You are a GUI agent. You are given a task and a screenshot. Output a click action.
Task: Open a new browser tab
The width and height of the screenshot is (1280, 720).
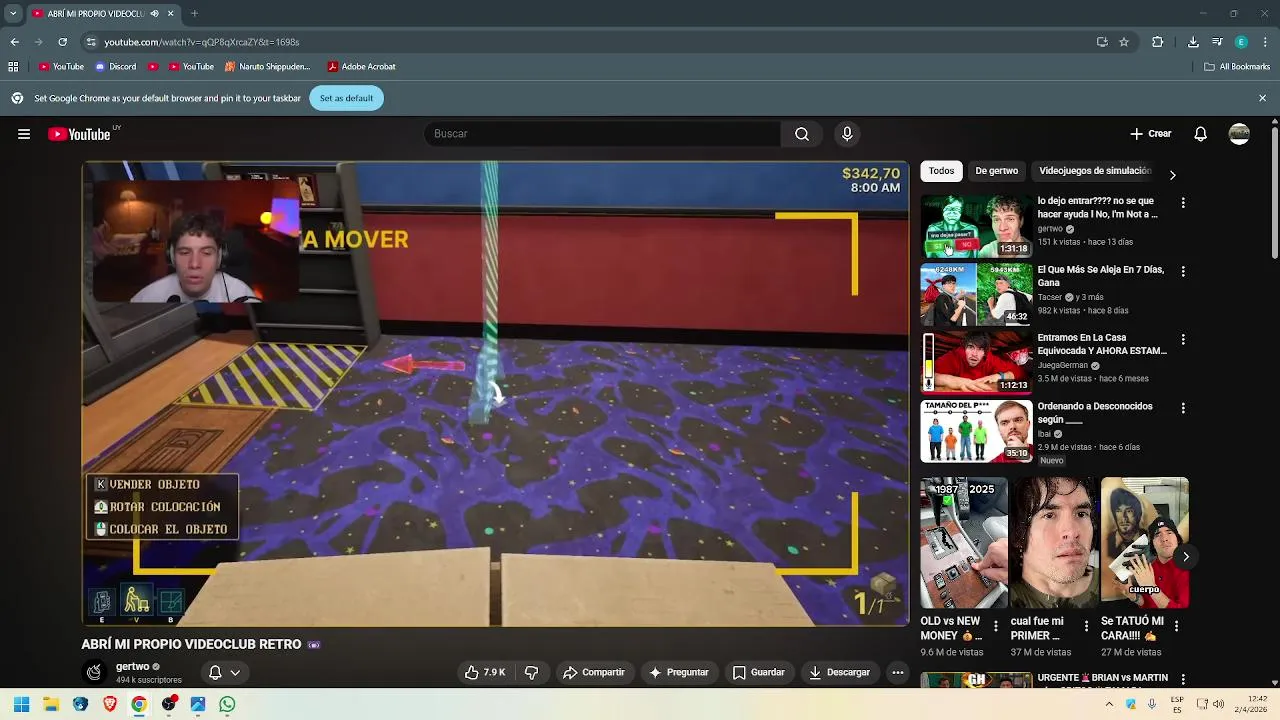[x=194, y=14]
